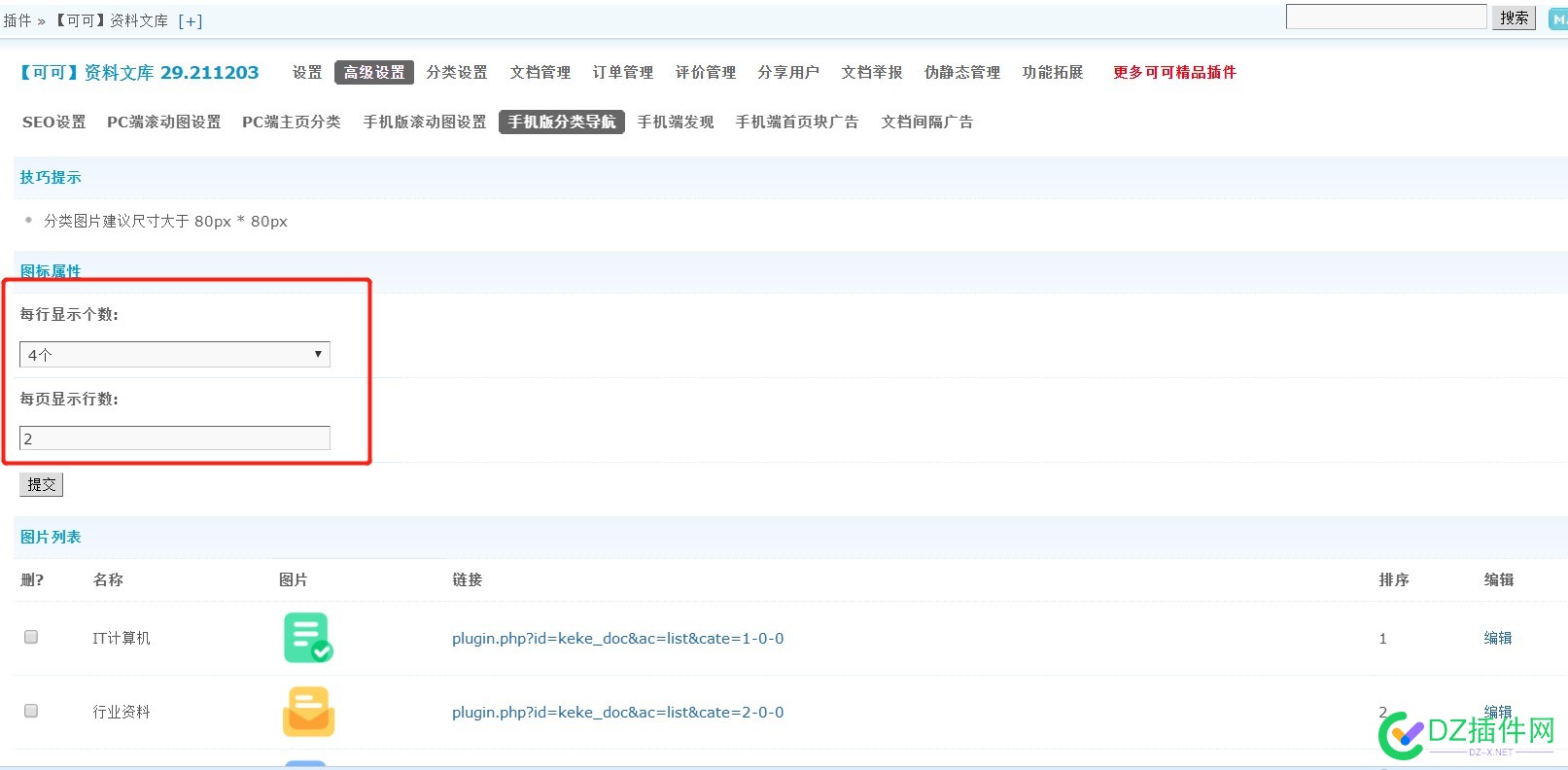This screenshot has width=1568, height=770.
Task: Switch to PC端主页分类 sub-tab
Action: [x=292, y=122]
